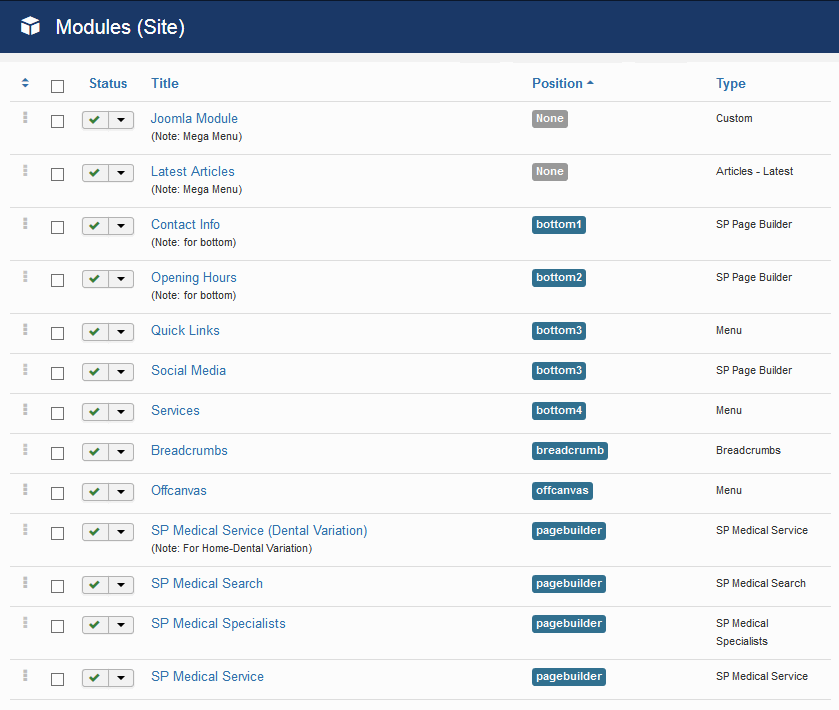The image size is (839, 710).
Task: Open the Joomla Module item for editing
Action: 194,118
